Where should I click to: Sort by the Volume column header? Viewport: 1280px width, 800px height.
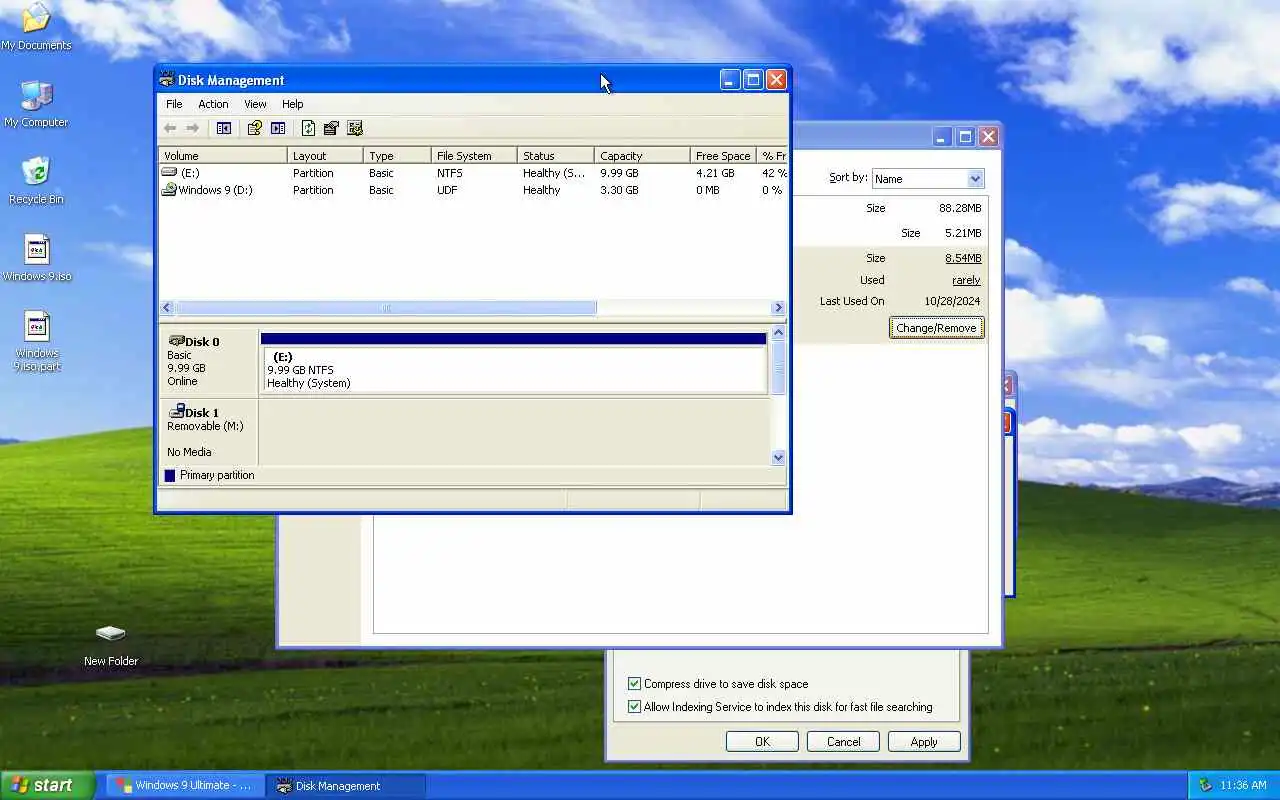point(223,156)
